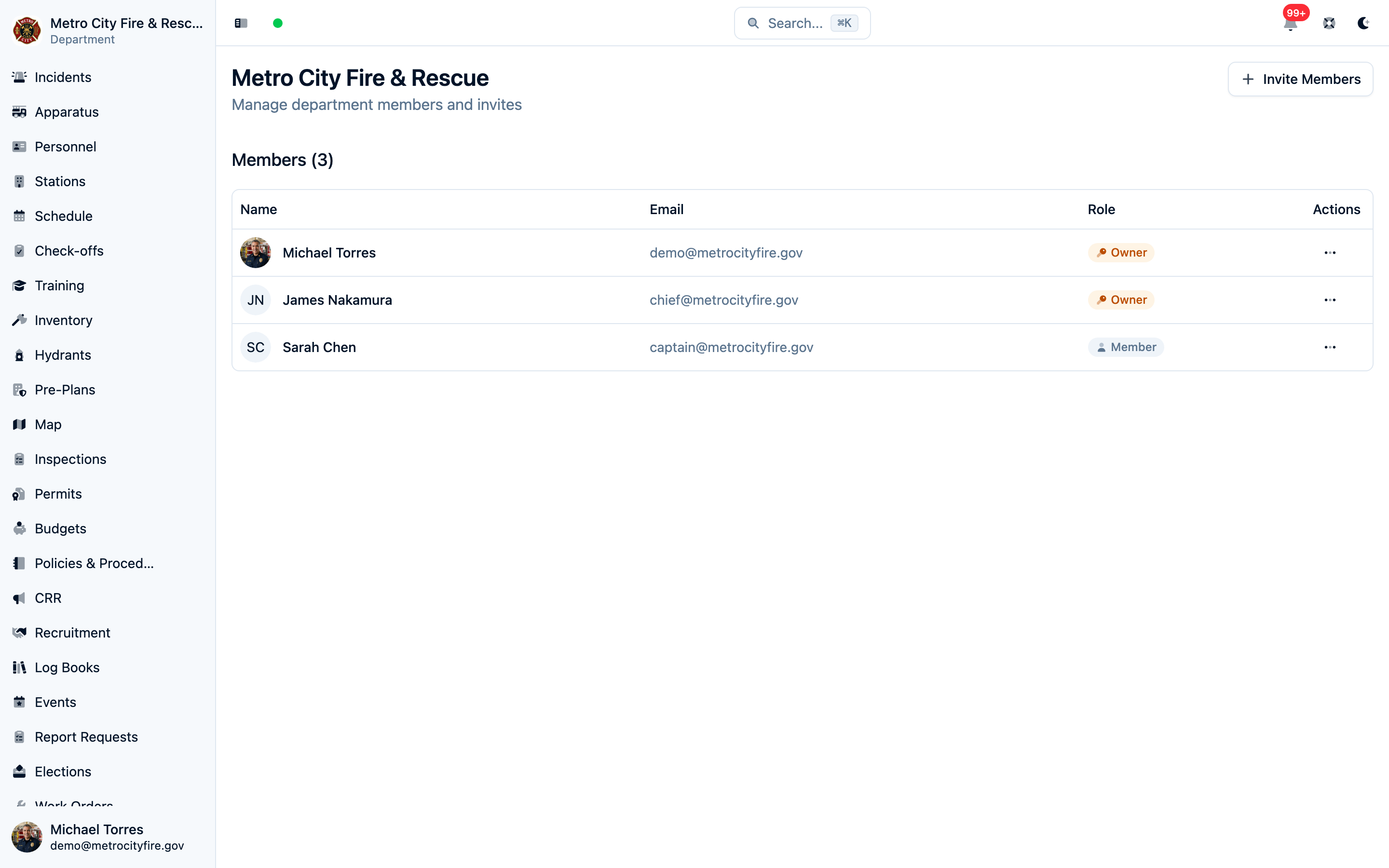The image size is (1389, 868).
Task: Click the Role column header
Action: (1102, 210)
